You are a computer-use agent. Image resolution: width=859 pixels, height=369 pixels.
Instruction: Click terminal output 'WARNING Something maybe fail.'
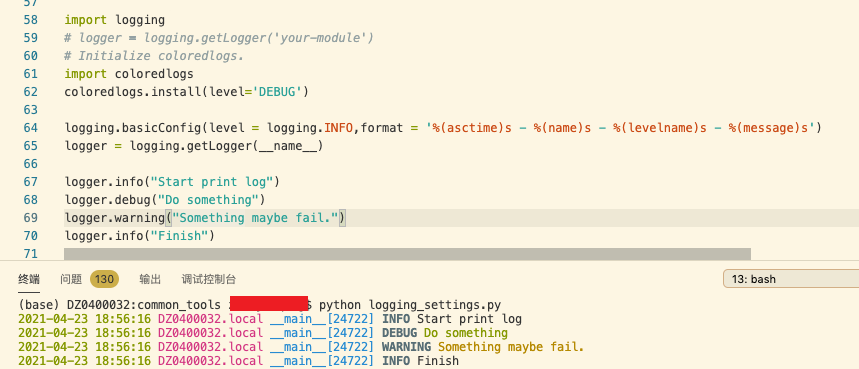point(483,347)
